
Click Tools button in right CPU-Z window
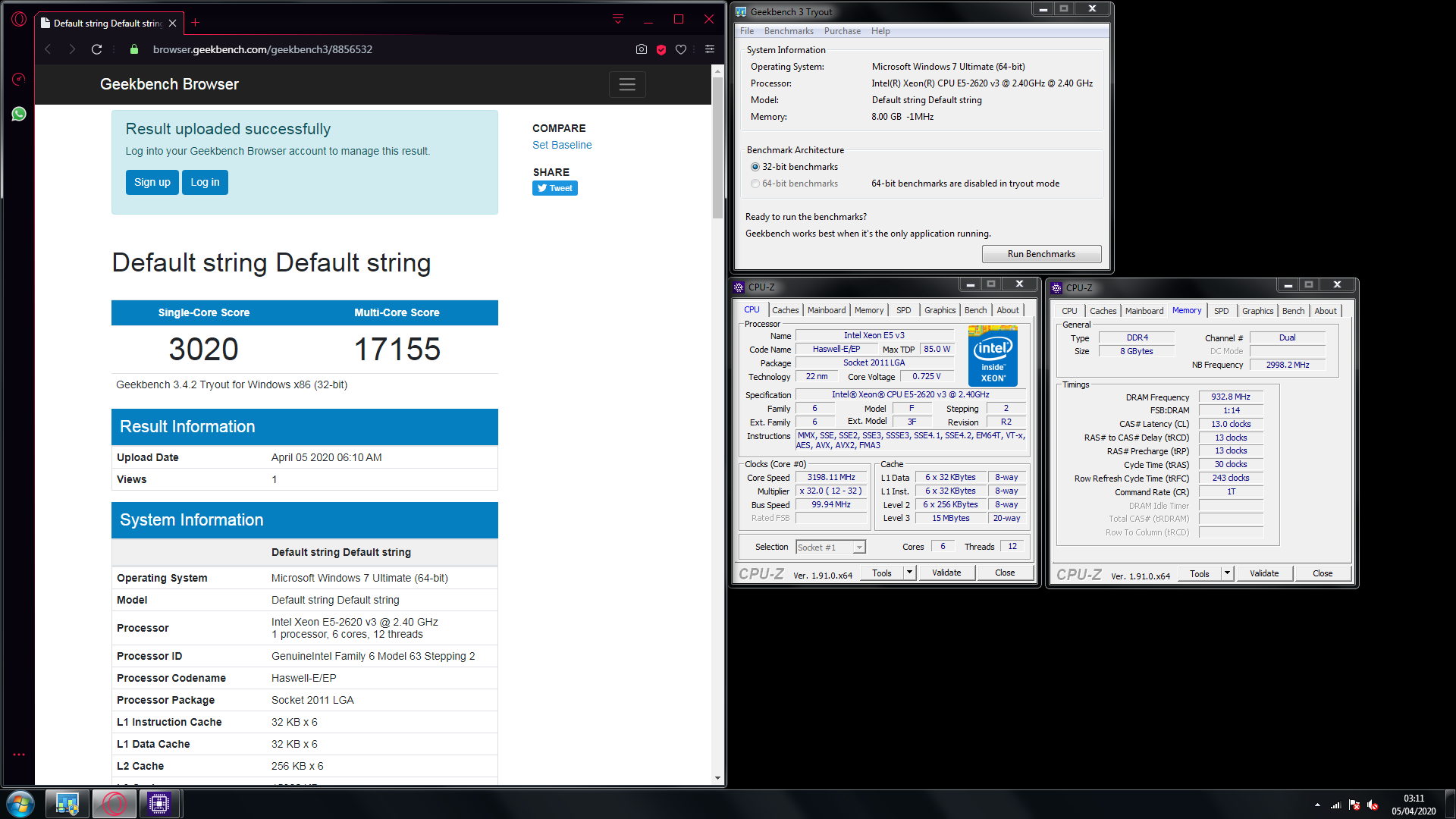(1200, 574)
